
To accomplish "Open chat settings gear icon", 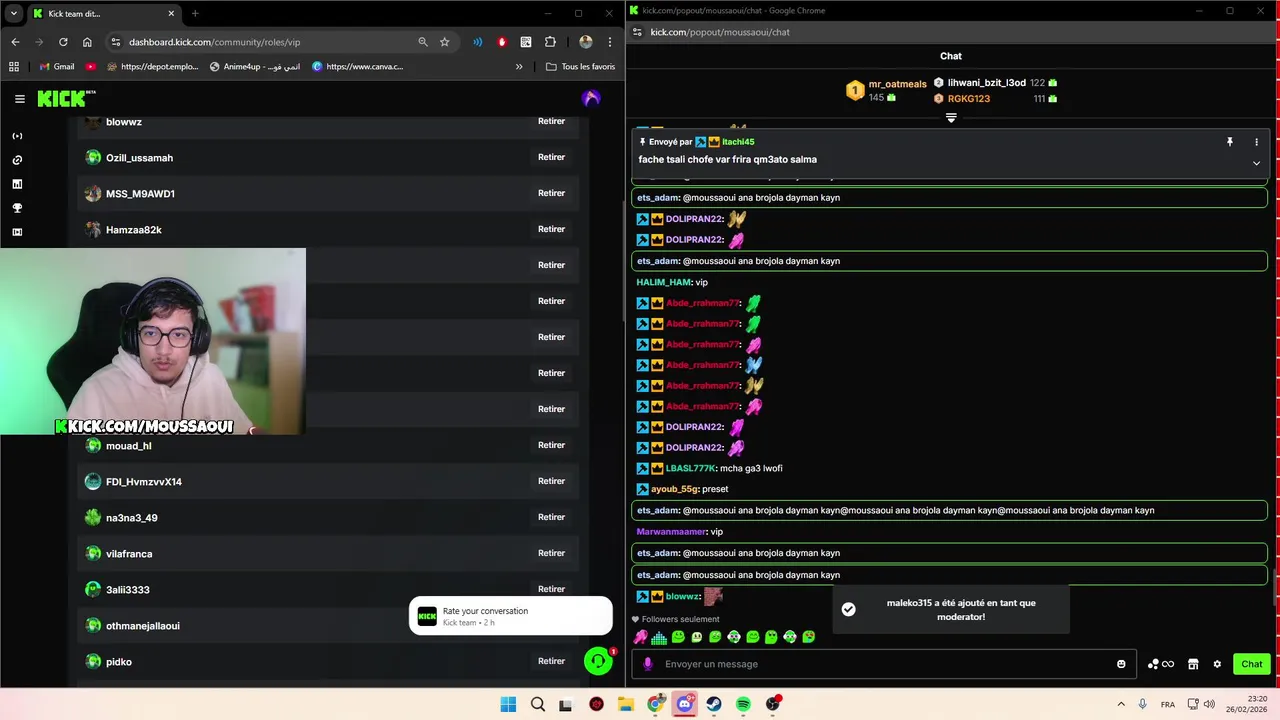I will [x=1217, y=664].
